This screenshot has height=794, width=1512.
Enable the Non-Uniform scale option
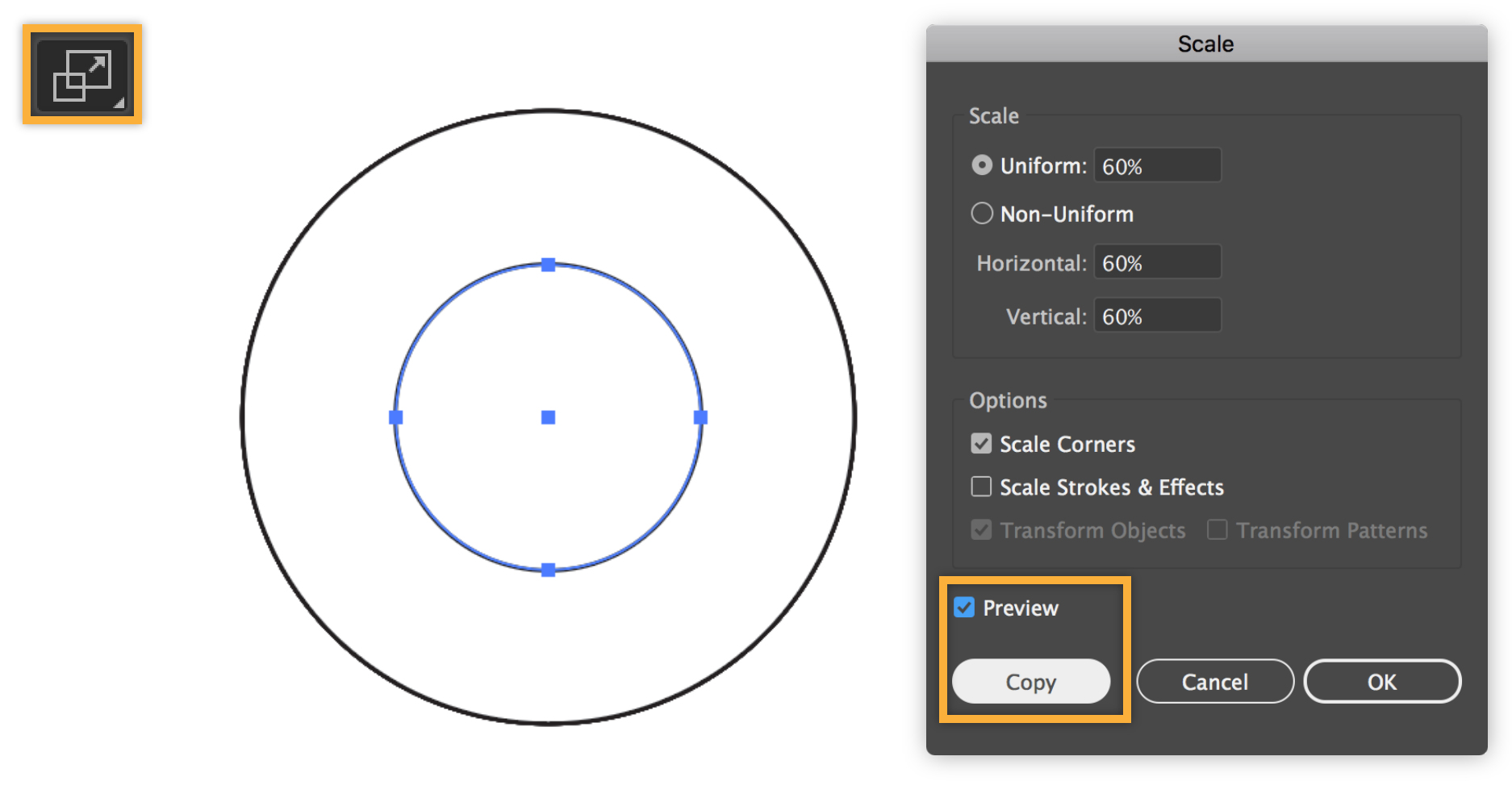[x=981, y=213]
